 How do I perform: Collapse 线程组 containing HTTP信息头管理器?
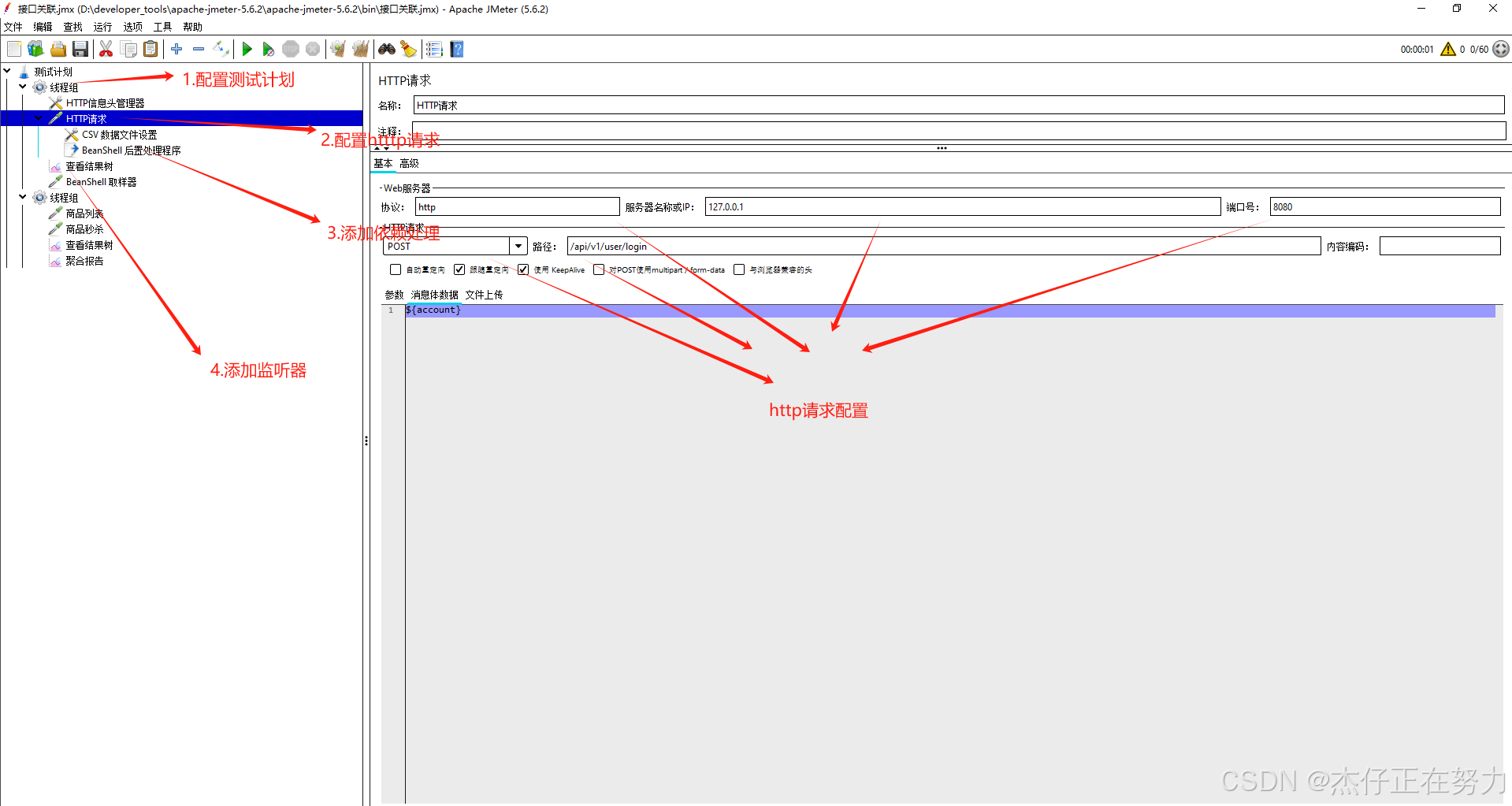click(23, 87)
